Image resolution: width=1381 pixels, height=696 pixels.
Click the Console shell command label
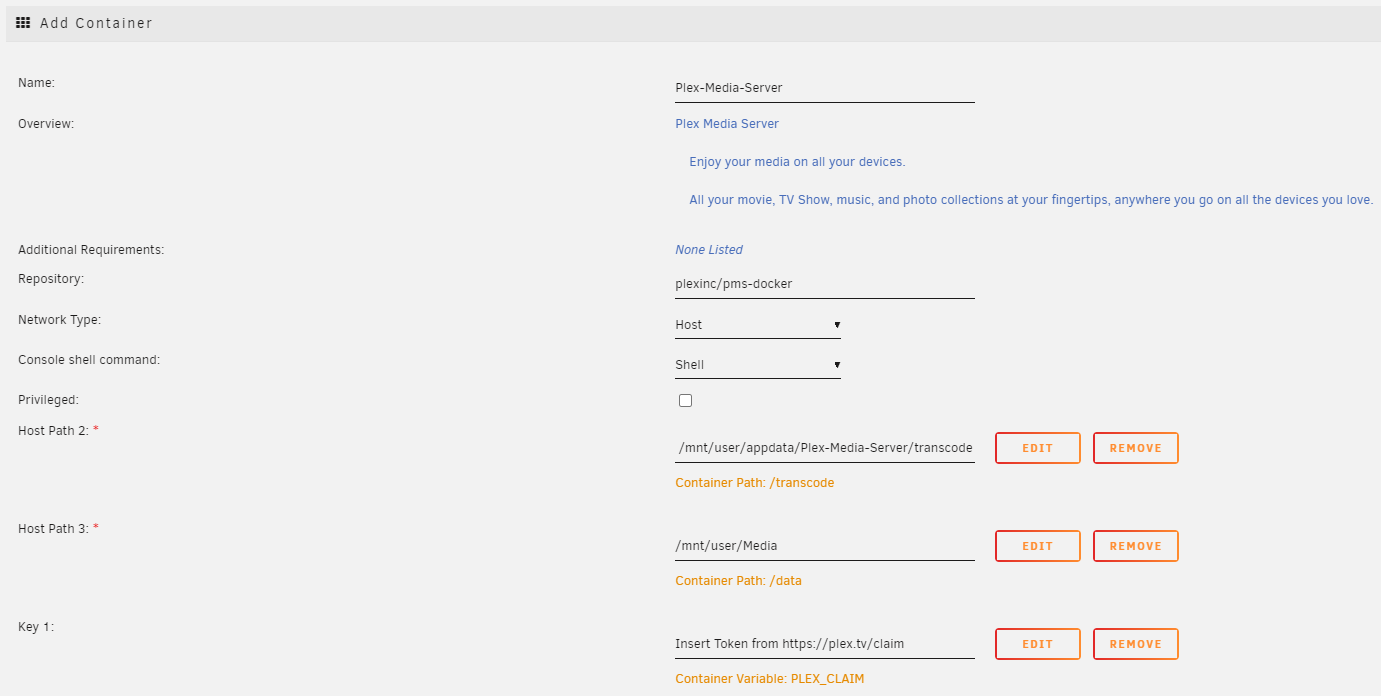tap(89, 359)
